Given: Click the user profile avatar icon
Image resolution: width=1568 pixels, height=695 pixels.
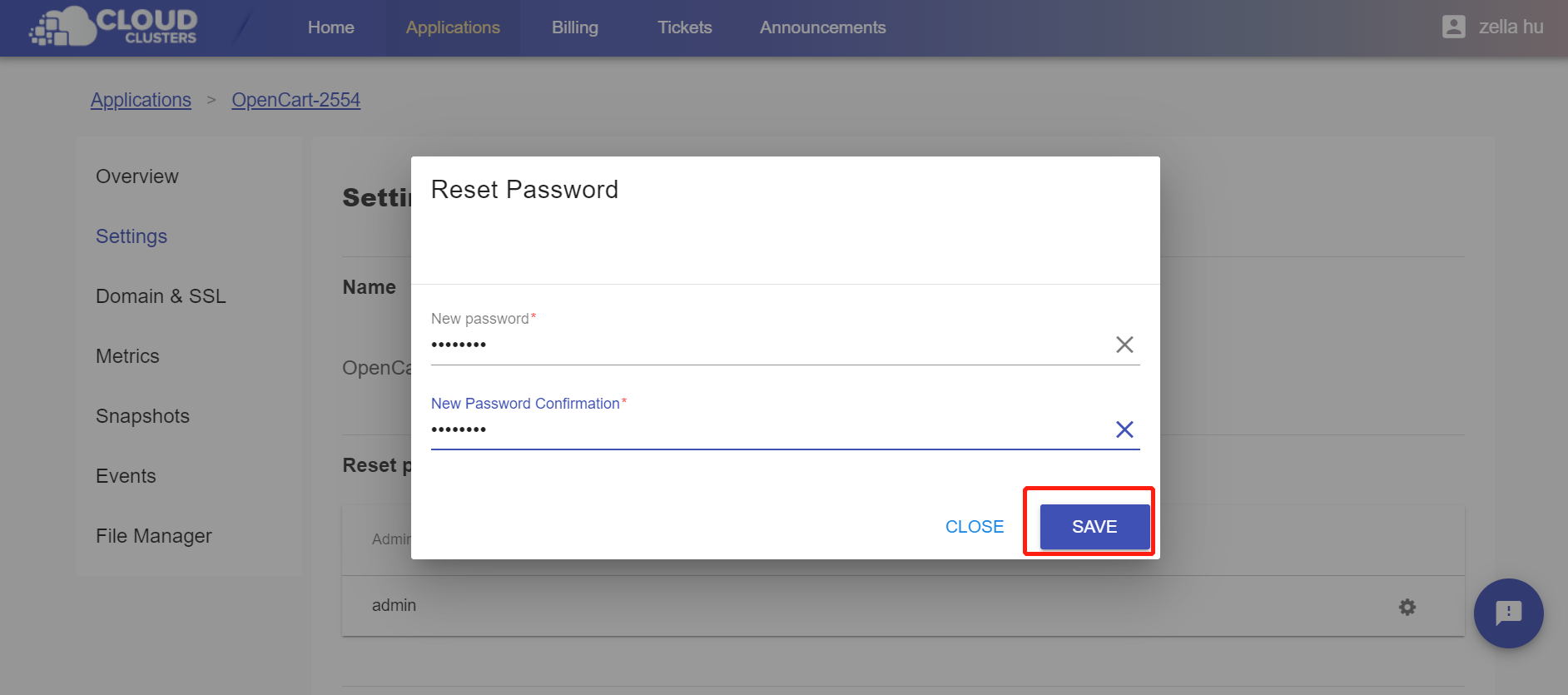Looking at the screenshot, I should click(1453, 27).
